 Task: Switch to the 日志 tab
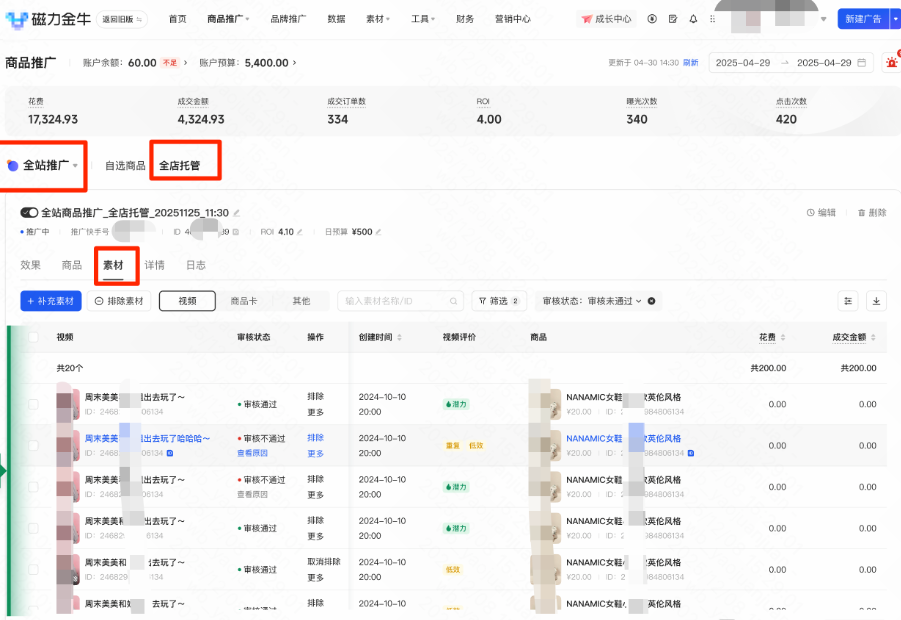coord(196,265)
